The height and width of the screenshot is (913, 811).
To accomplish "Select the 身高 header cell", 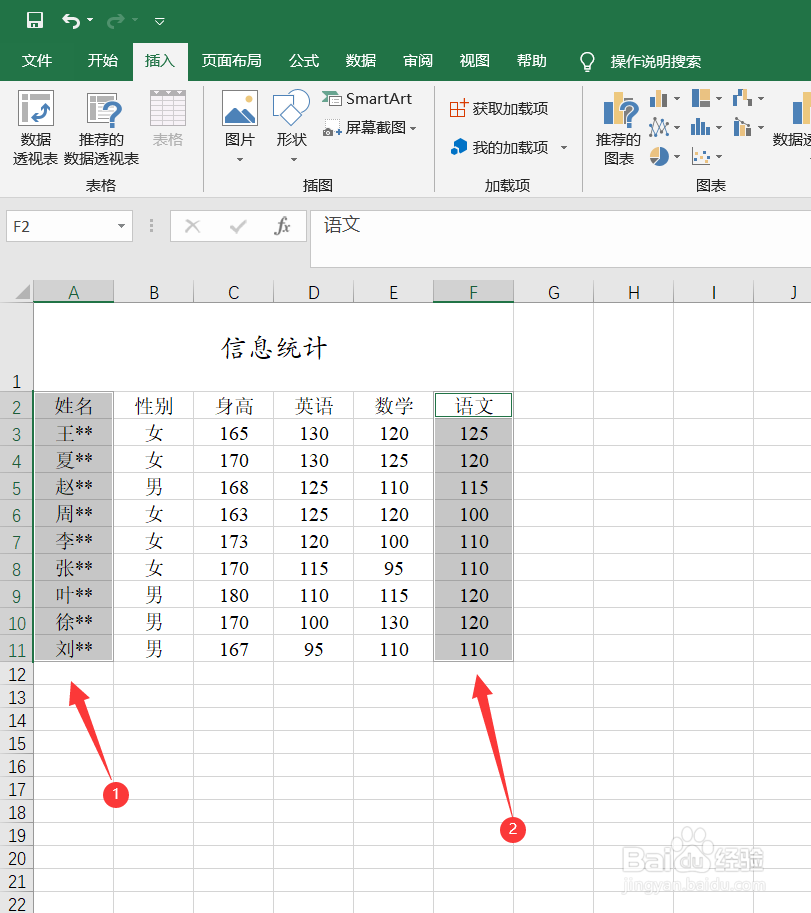I will tap(233, 405).
